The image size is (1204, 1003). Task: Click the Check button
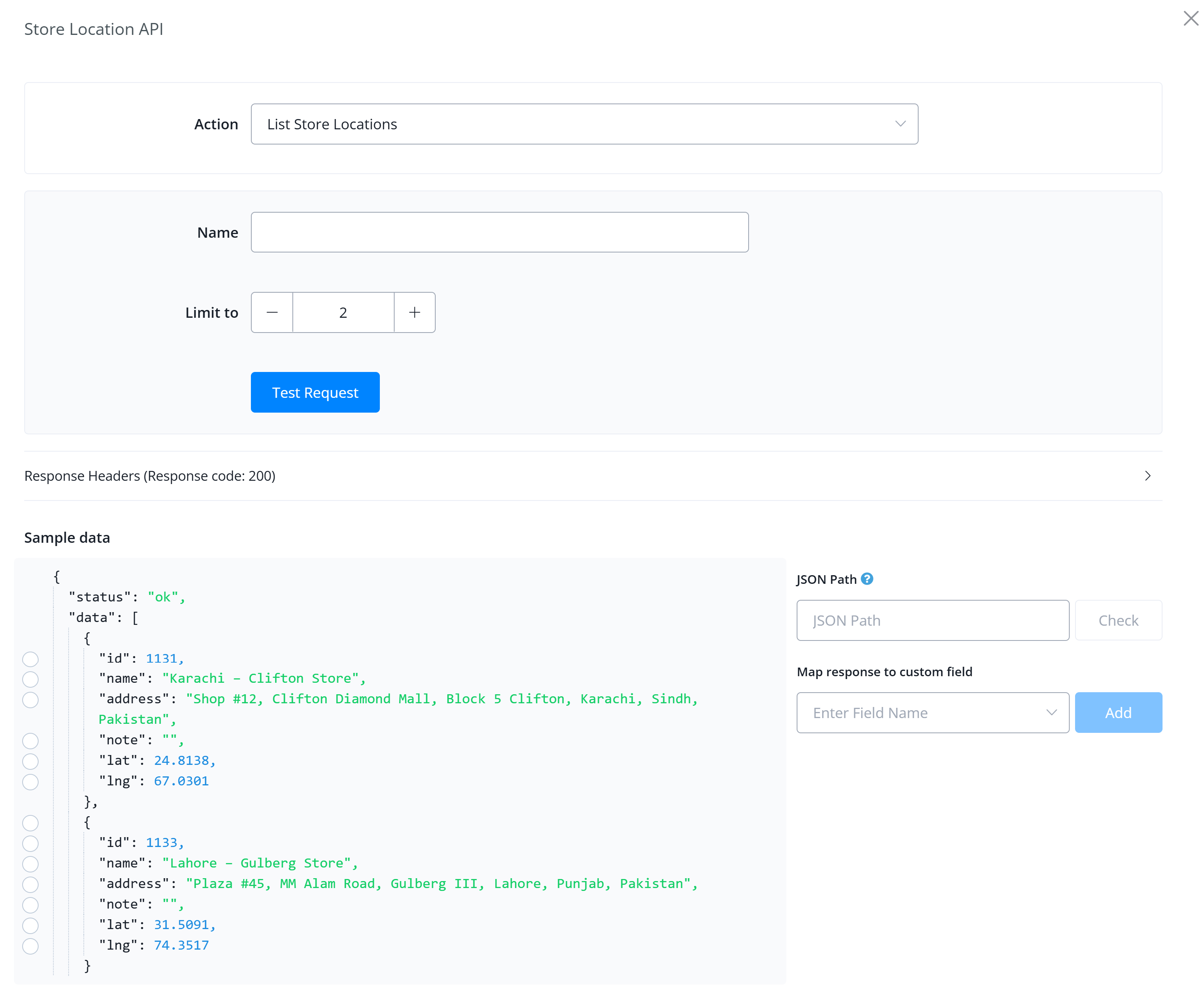pos(1119,620)
